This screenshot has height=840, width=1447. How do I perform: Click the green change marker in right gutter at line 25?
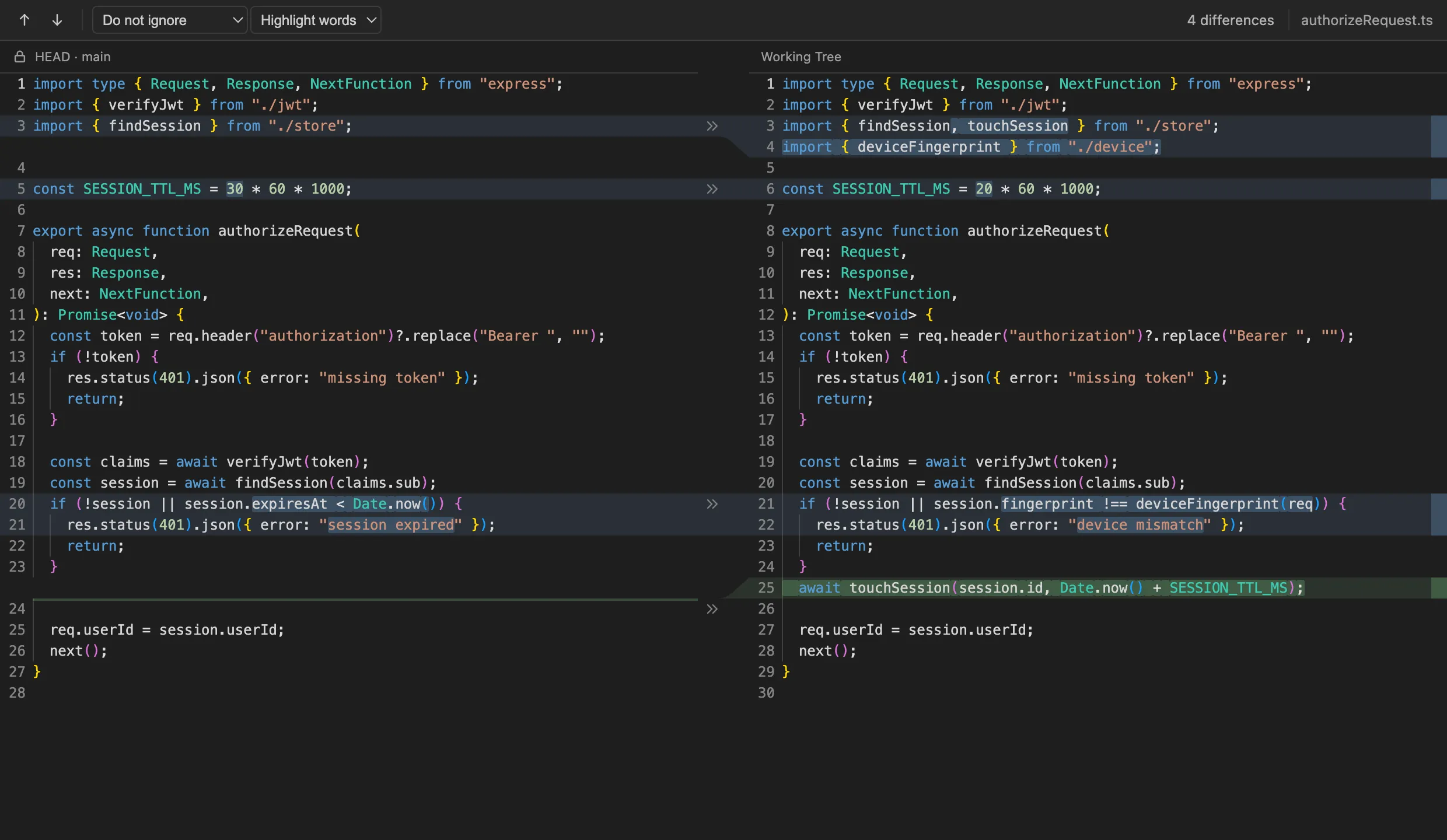[x=1439, y=588]
